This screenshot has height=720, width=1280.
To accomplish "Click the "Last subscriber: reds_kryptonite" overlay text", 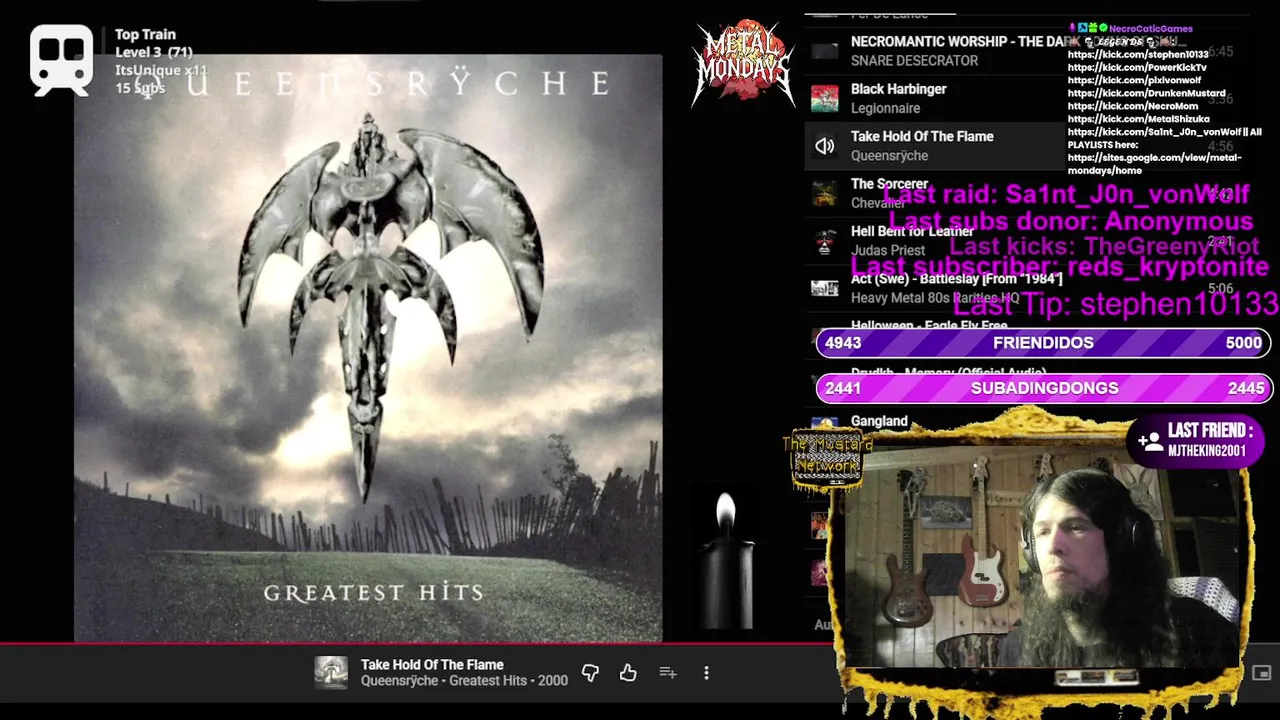I will (x=1060, y=267).
